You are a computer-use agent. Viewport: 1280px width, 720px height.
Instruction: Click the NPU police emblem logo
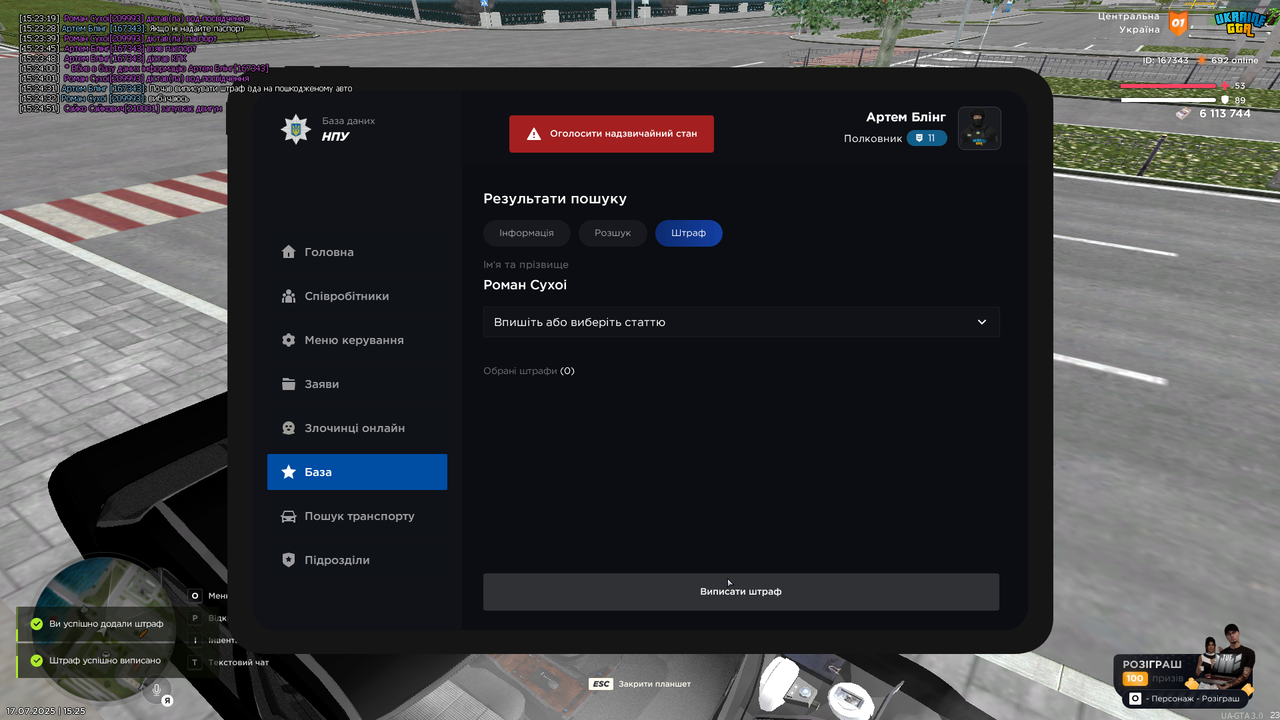click(x=296, y=129)
